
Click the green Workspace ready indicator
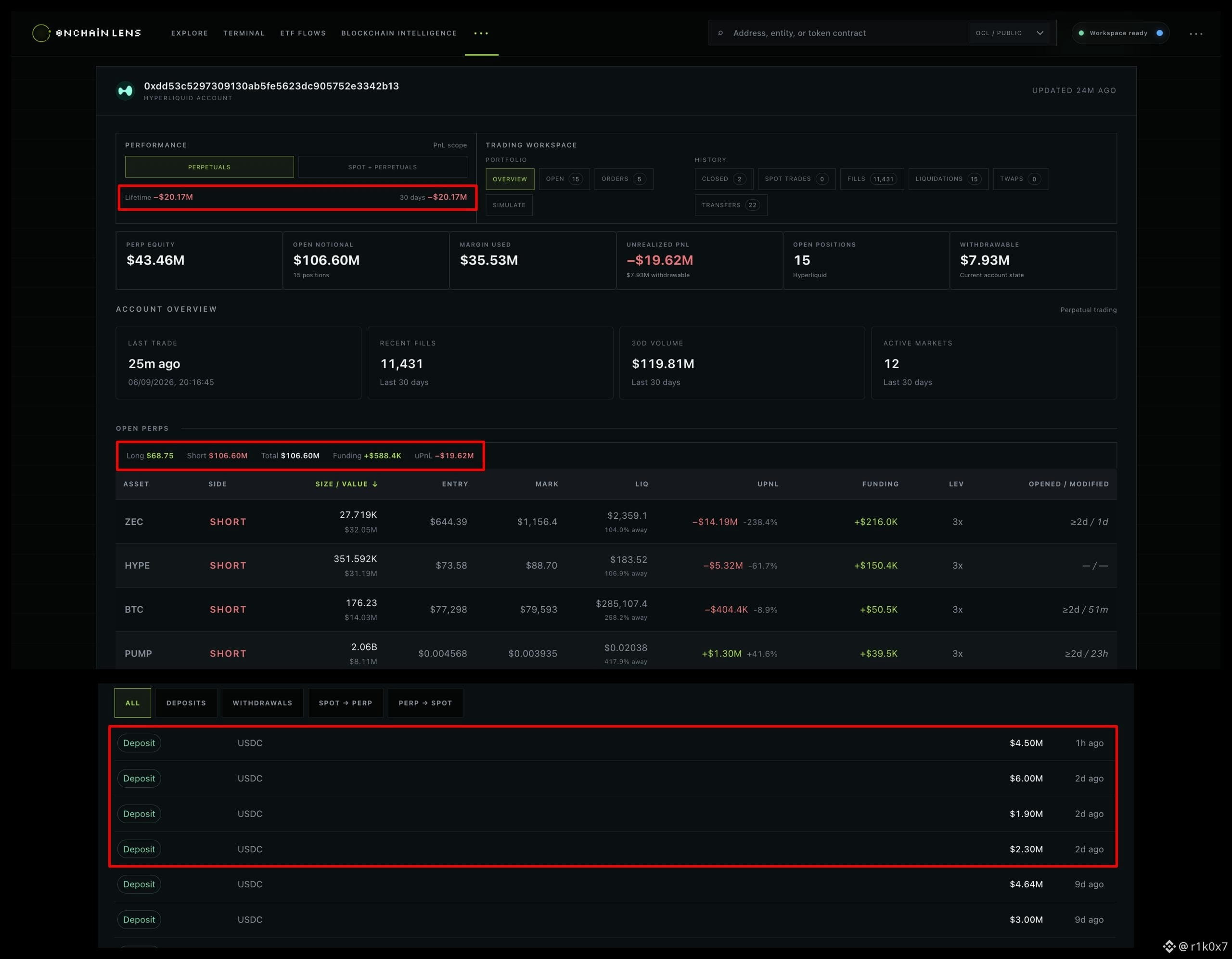click(1081, 33)
